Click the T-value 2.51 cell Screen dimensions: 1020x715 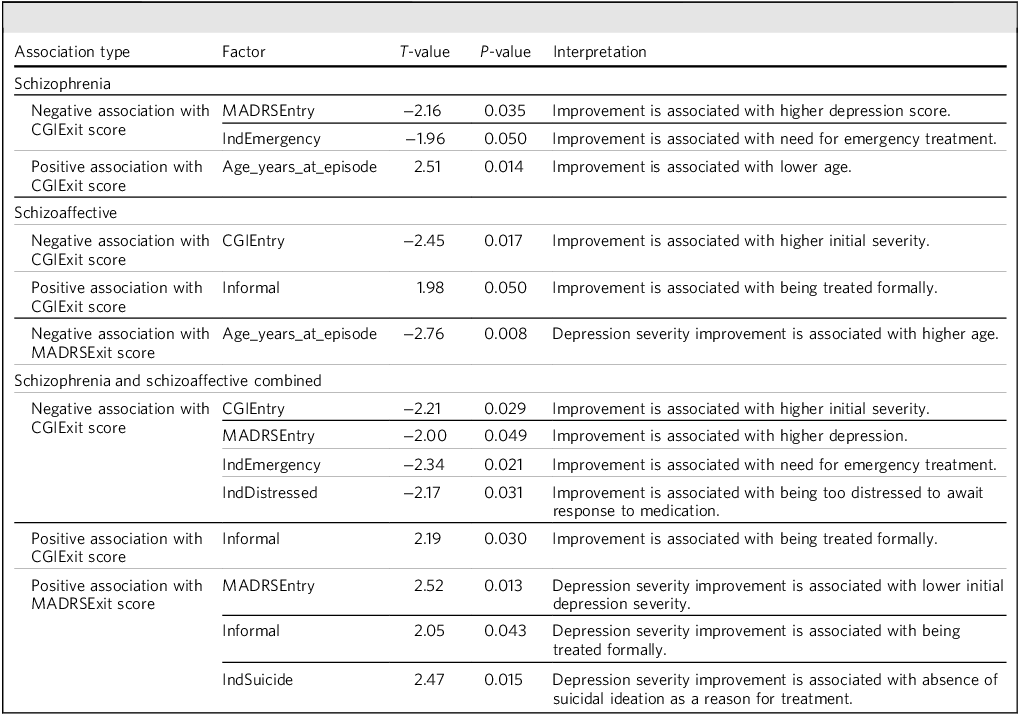(x=427, y=167)
